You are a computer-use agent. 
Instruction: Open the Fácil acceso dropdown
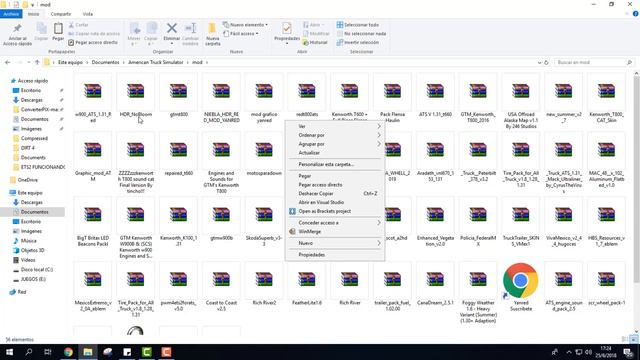pyautogui.click(x=241, y=33)
